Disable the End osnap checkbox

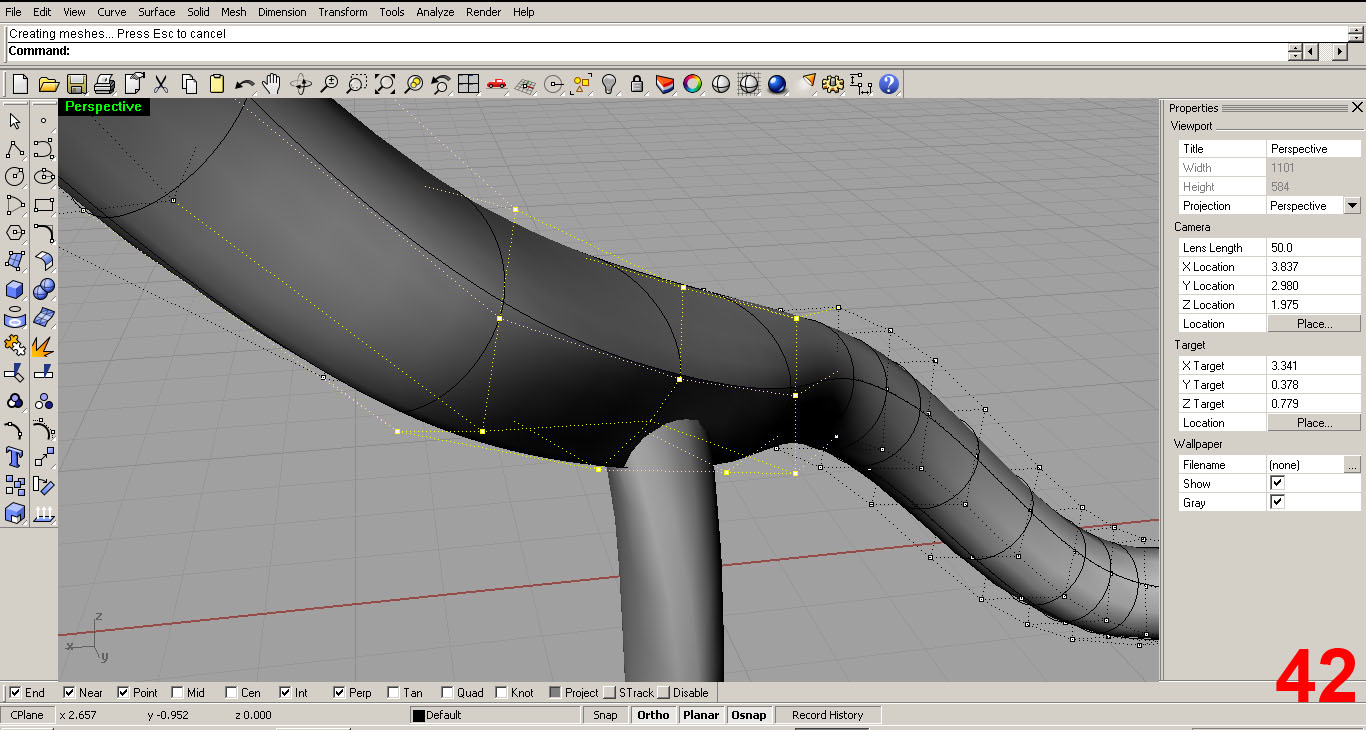click(15, 692)
